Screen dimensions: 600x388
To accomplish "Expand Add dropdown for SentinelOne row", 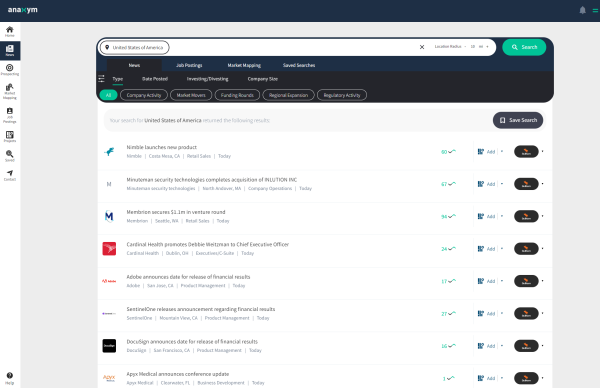I will [x=502, y=313].
